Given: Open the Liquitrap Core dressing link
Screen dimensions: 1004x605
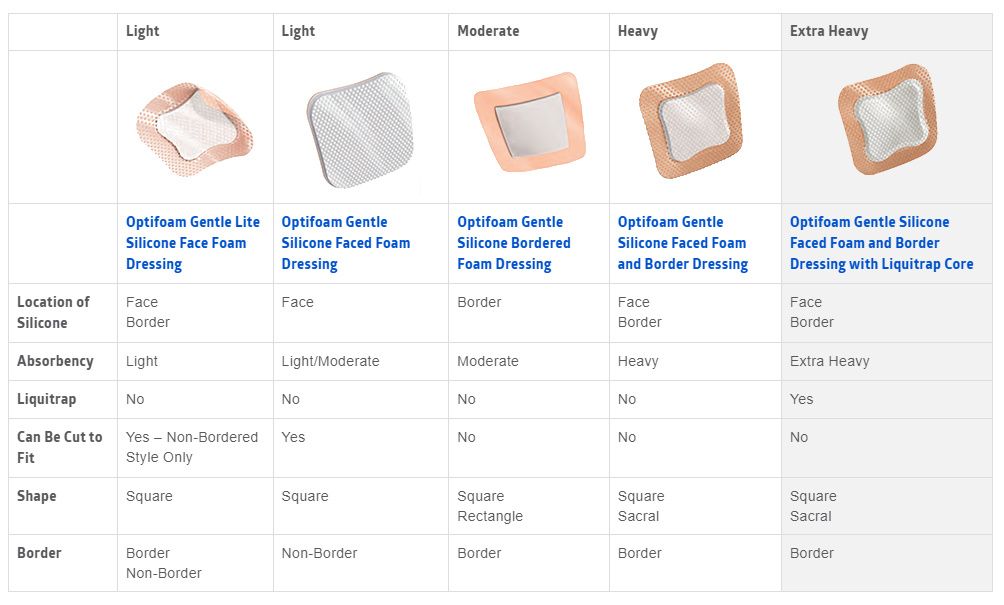Looking at the screenshot, I should (881, 243).
